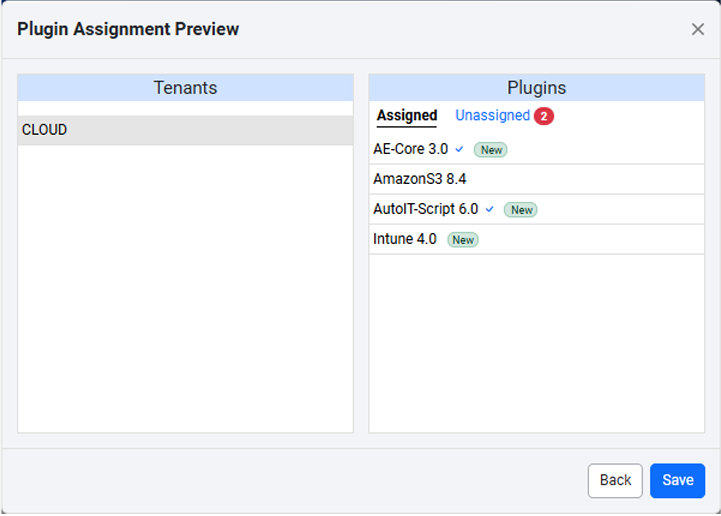The image size is (721, 516).
Task: Save the plugin assignment
Action: coord(677,481)
